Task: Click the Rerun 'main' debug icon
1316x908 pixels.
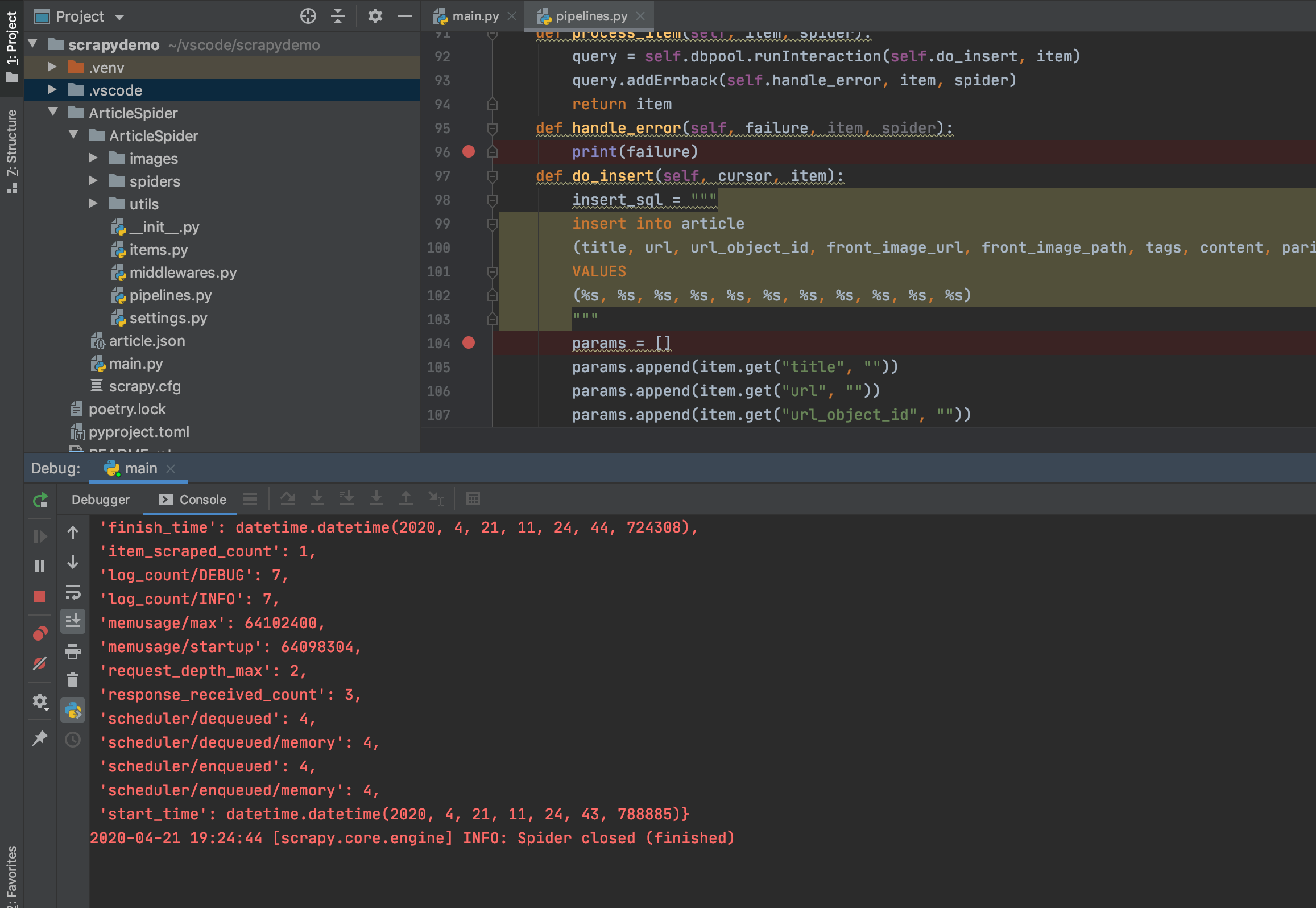Action: coord(40,500)
